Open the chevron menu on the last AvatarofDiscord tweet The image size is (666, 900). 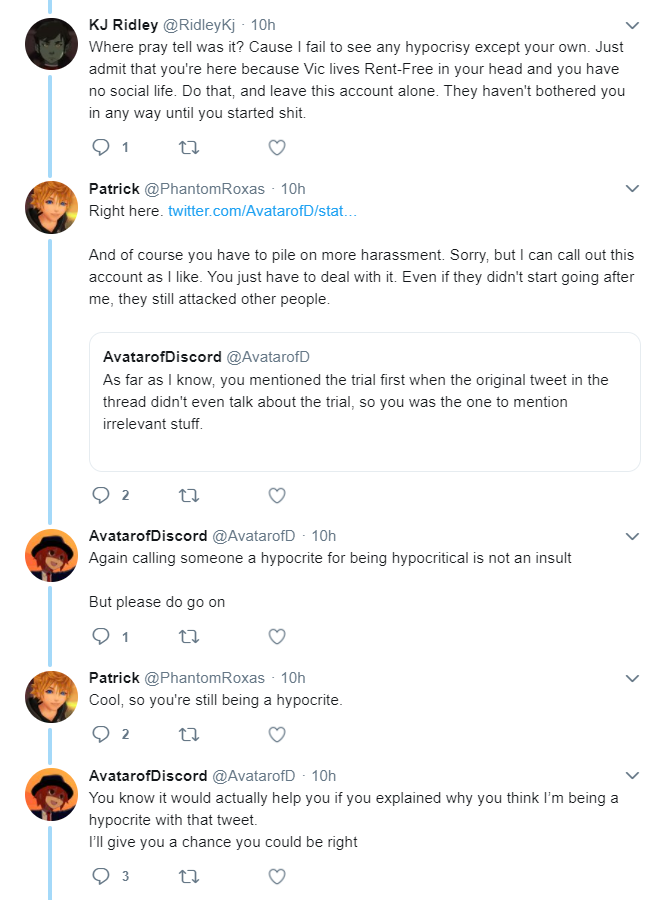click(632, 776)
